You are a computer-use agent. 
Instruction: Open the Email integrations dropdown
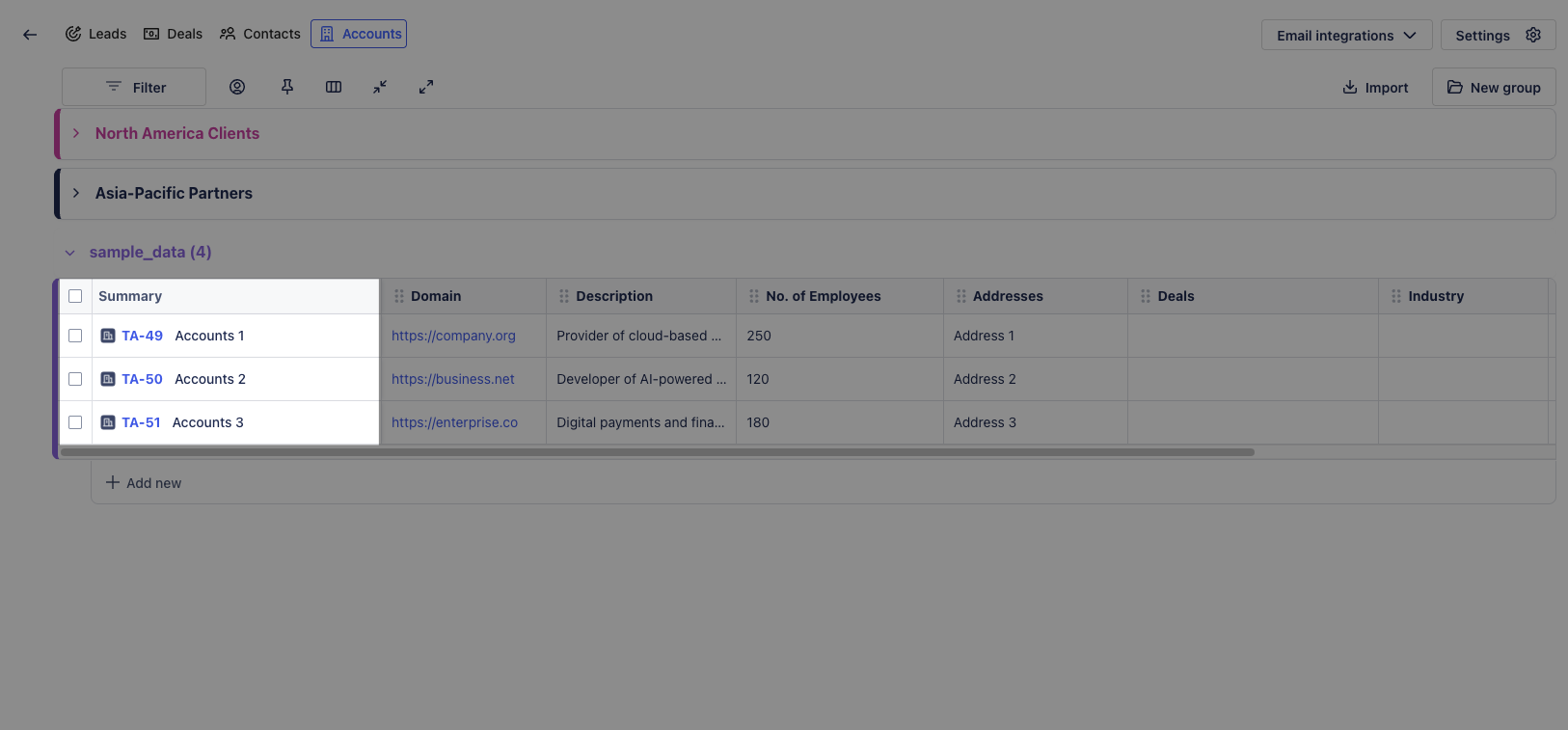point(1346,36)
